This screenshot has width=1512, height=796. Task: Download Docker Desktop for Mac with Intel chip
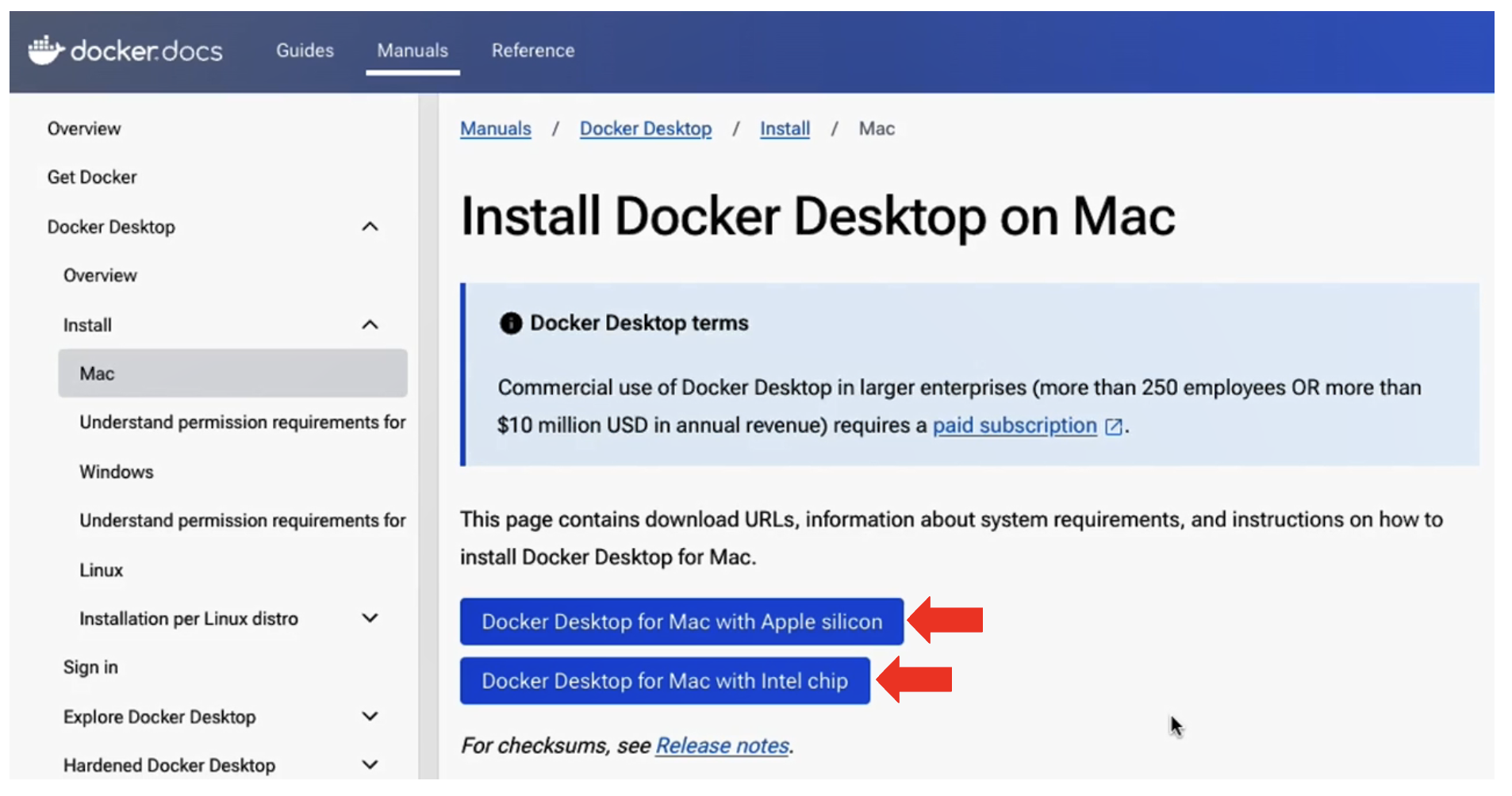coord(665,680)
